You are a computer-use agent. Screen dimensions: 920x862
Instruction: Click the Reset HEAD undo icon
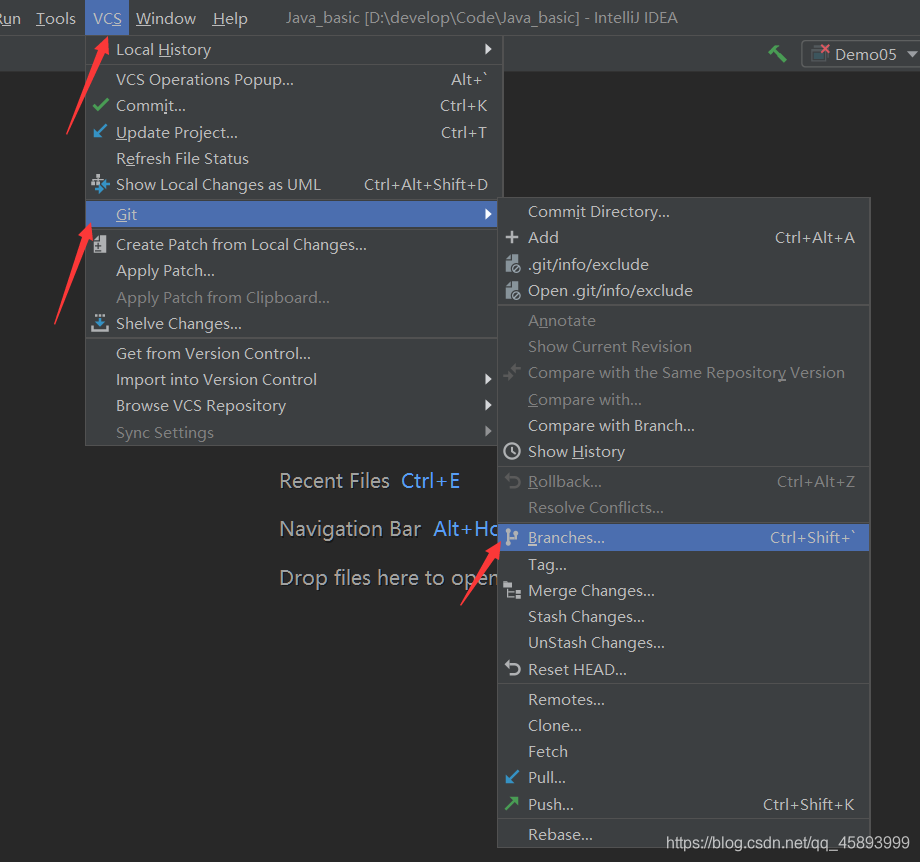pyautogui.click(x=513, y=668)
